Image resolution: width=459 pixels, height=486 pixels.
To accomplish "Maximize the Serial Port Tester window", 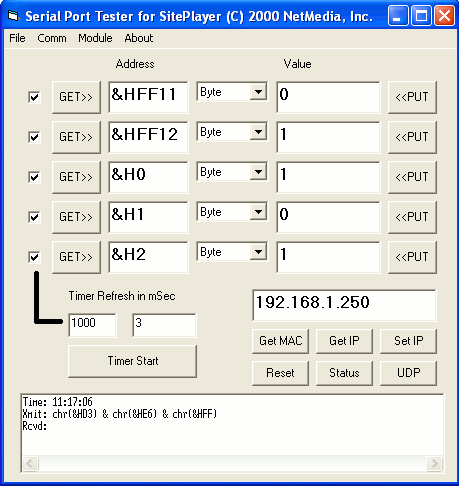I will [421, 16].
